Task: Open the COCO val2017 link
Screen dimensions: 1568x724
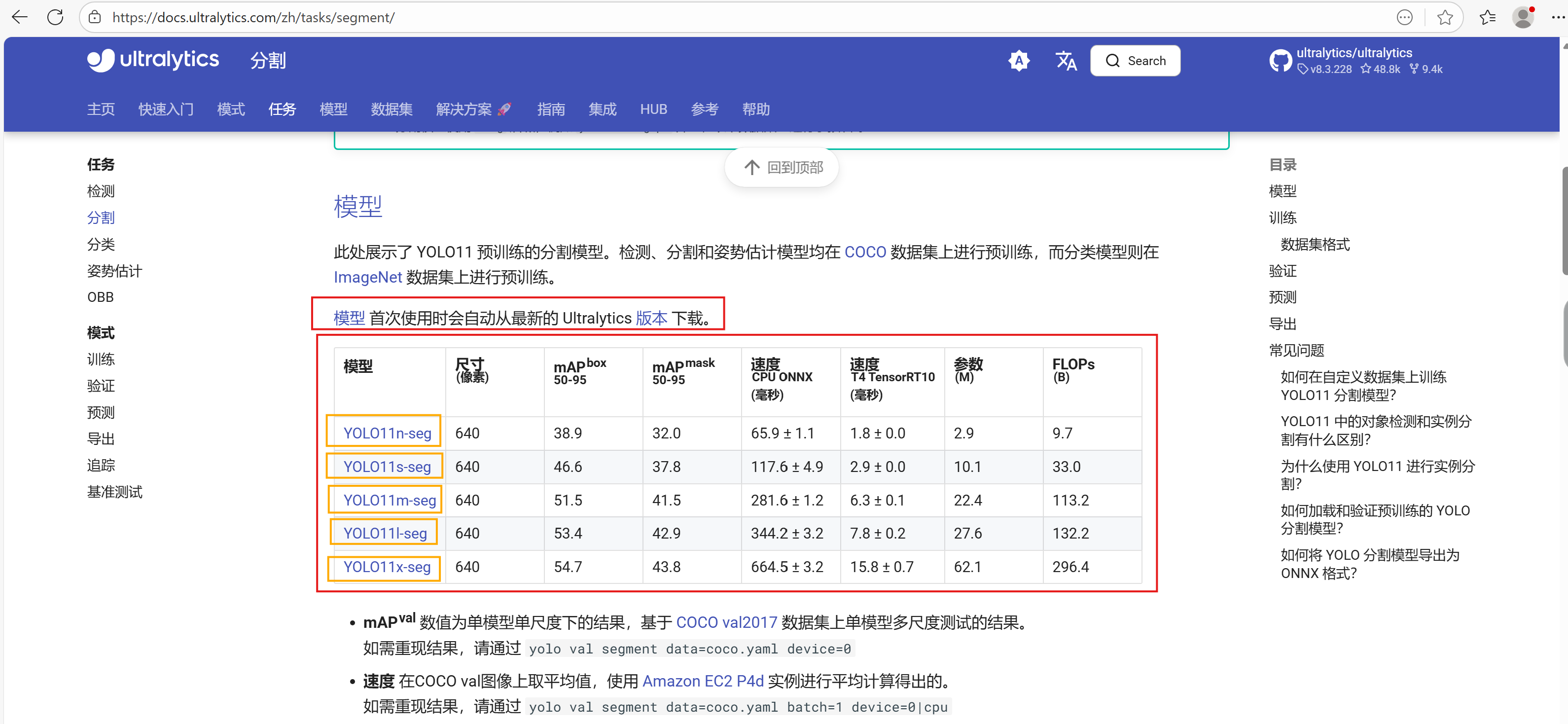Action: point(726,622)
